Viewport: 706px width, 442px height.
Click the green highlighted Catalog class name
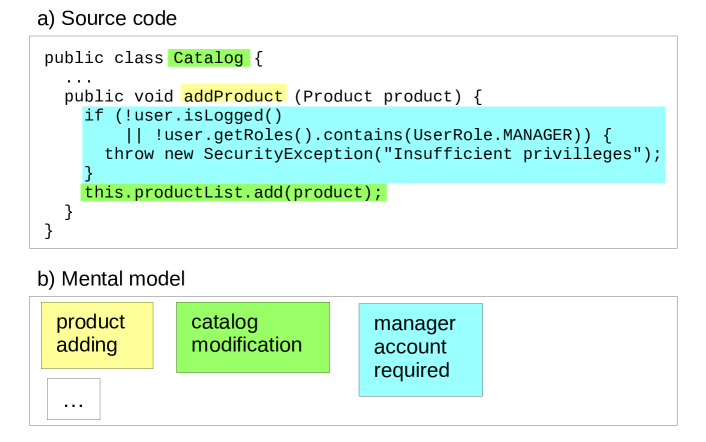click(208, 58)
